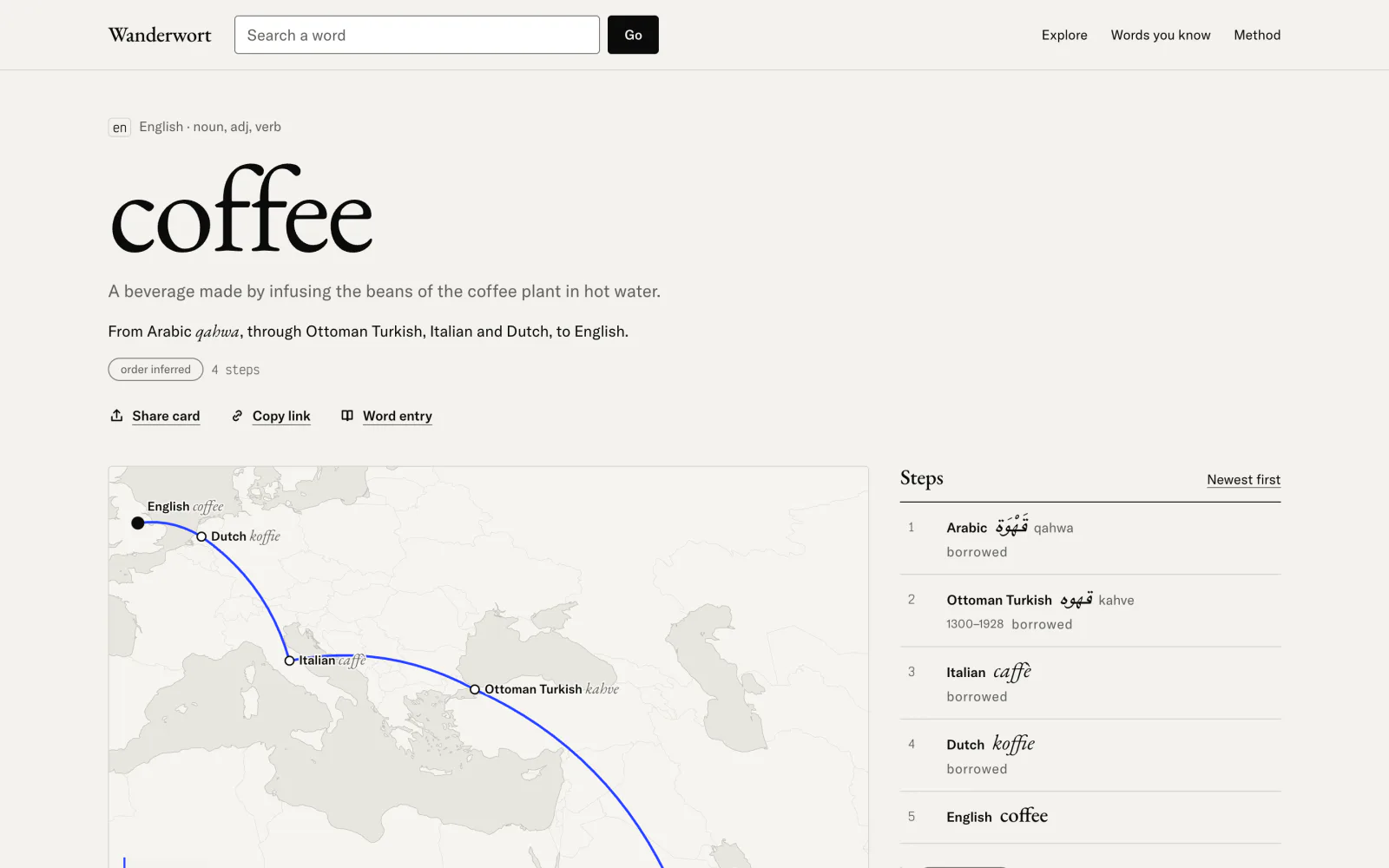
Task: Click the coffee beverage definition sentence
Action: click(384, 291)
